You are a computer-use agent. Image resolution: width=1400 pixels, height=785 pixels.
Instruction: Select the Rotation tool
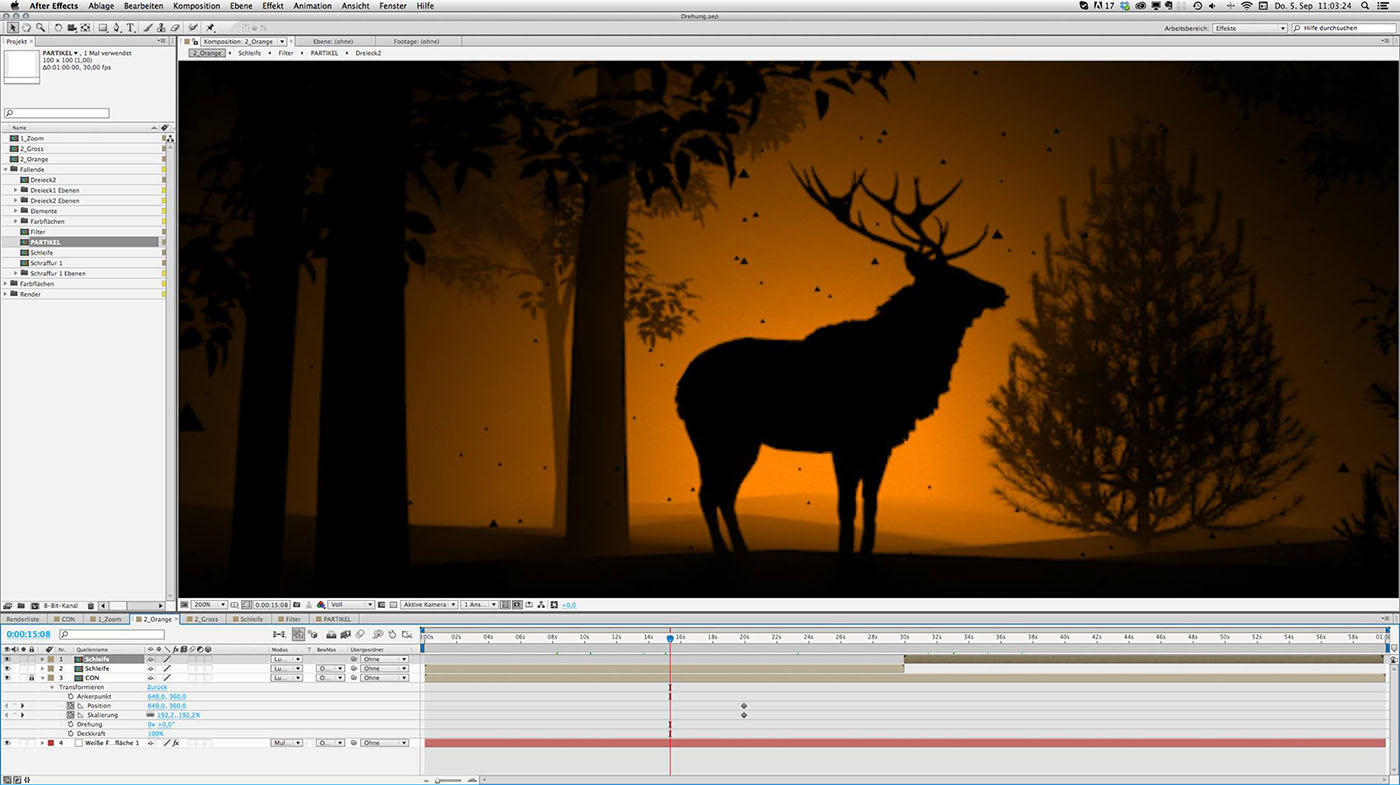tap(58, 28)
